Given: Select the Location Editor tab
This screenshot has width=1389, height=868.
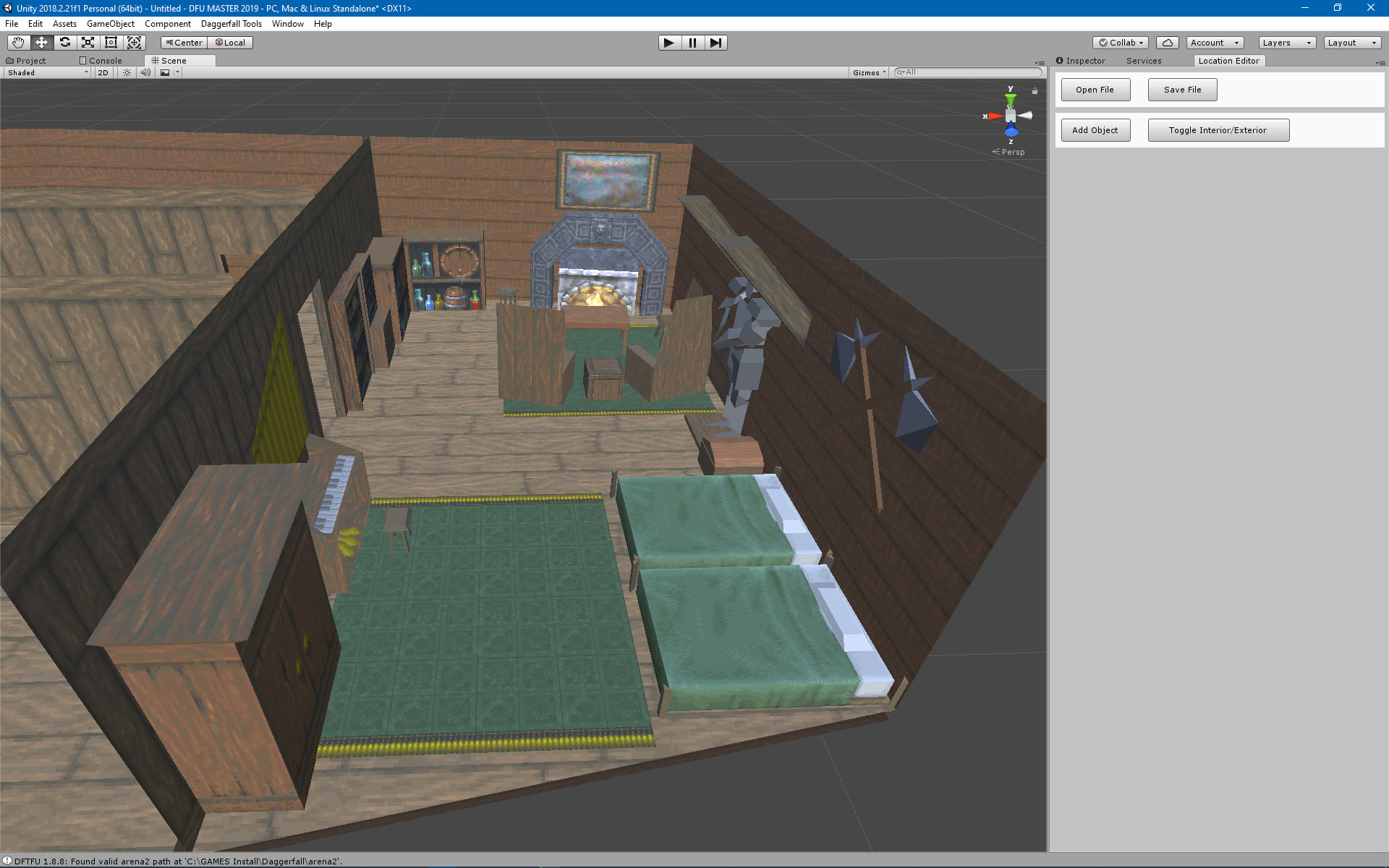Looking at the screenshot, I should click(1228, 61).
